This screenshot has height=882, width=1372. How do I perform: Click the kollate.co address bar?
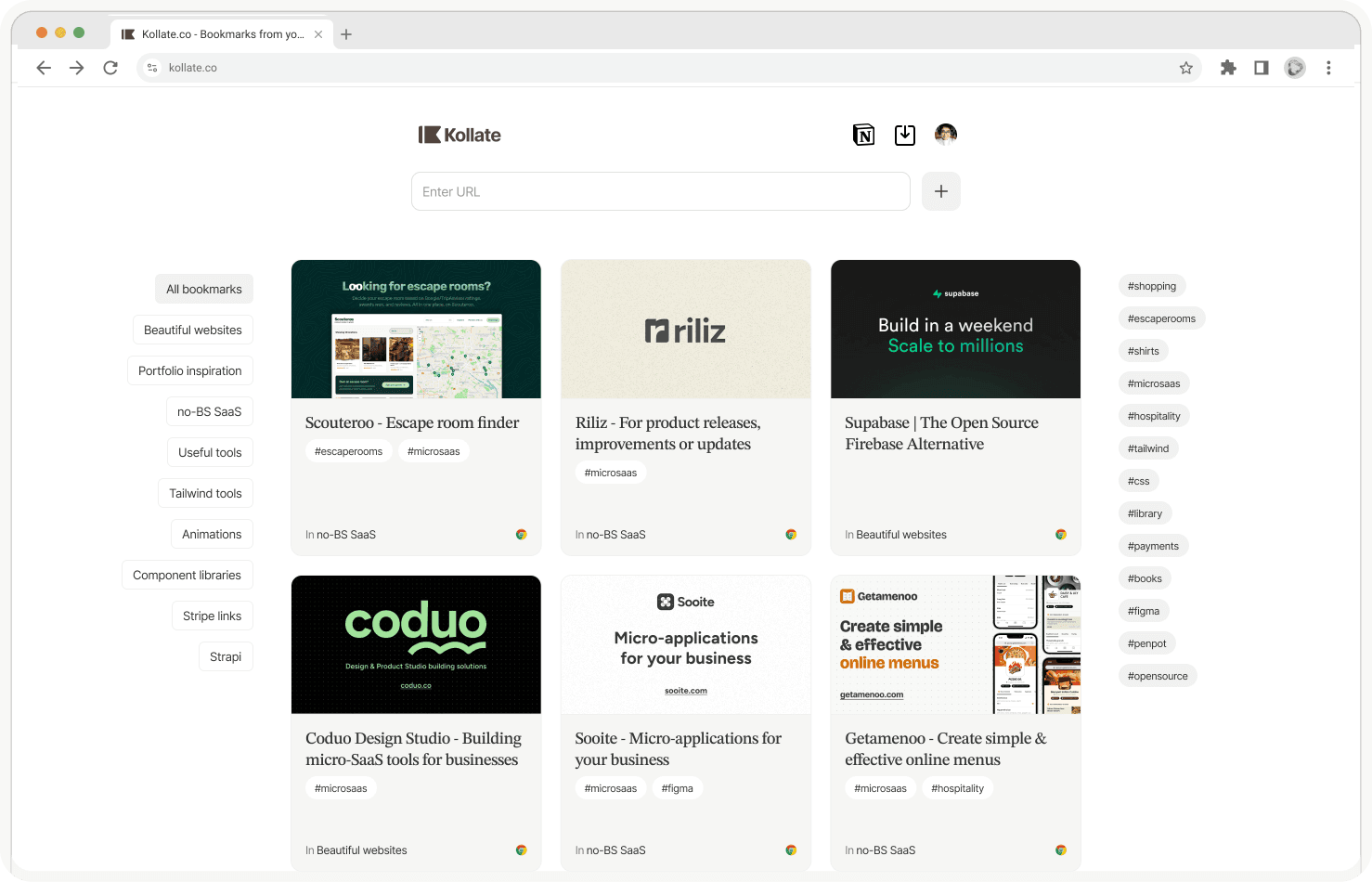(668, 68)
